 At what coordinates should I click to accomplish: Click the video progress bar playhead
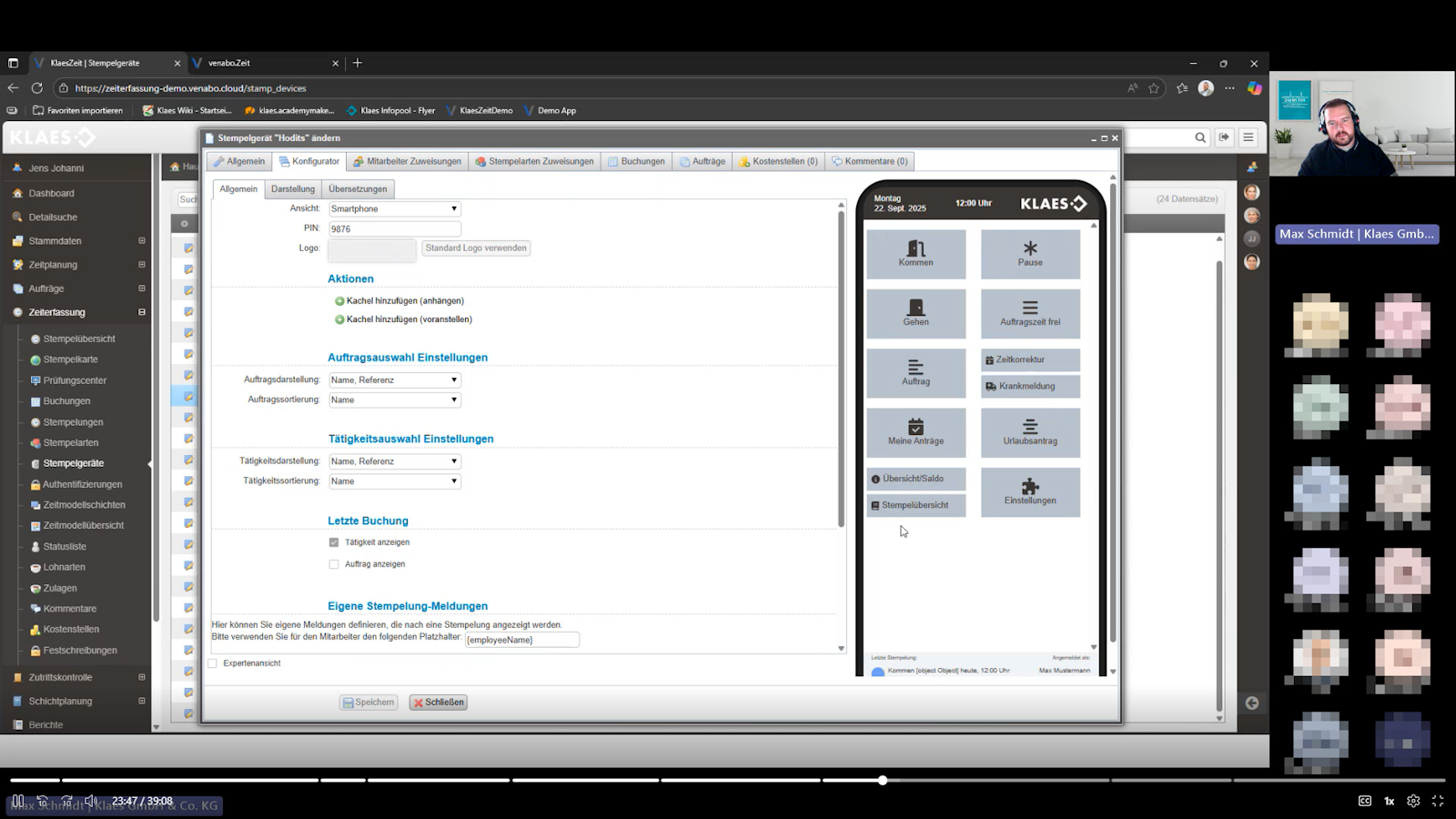point(883,780)
